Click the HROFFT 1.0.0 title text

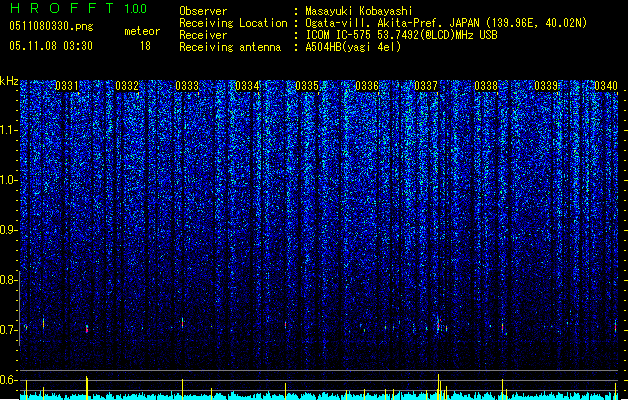[x=79, y=8]
